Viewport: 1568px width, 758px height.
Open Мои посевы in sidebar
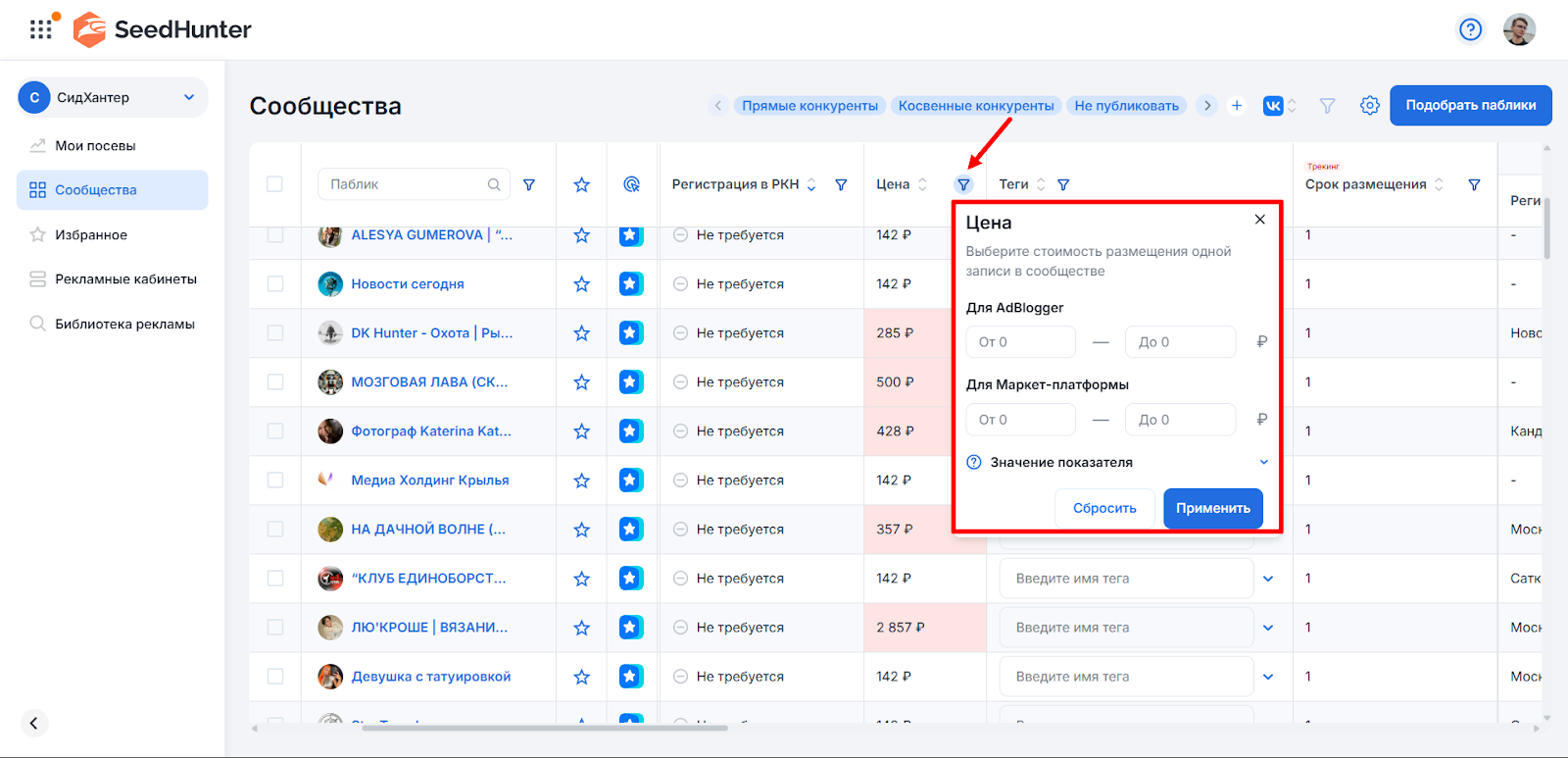[x=95, y=146]
